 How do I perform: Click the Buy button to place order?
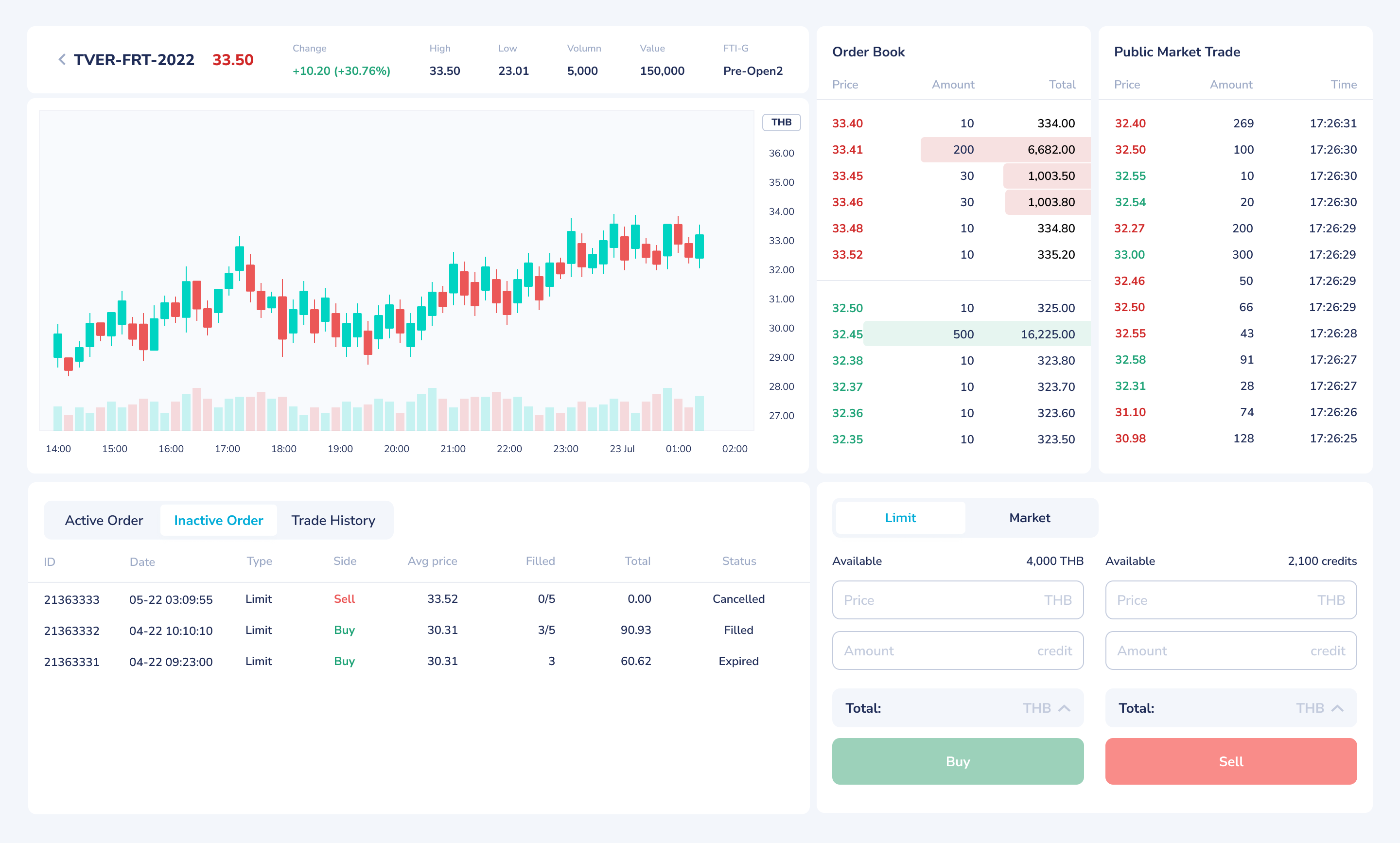click(x=957, y=762)
